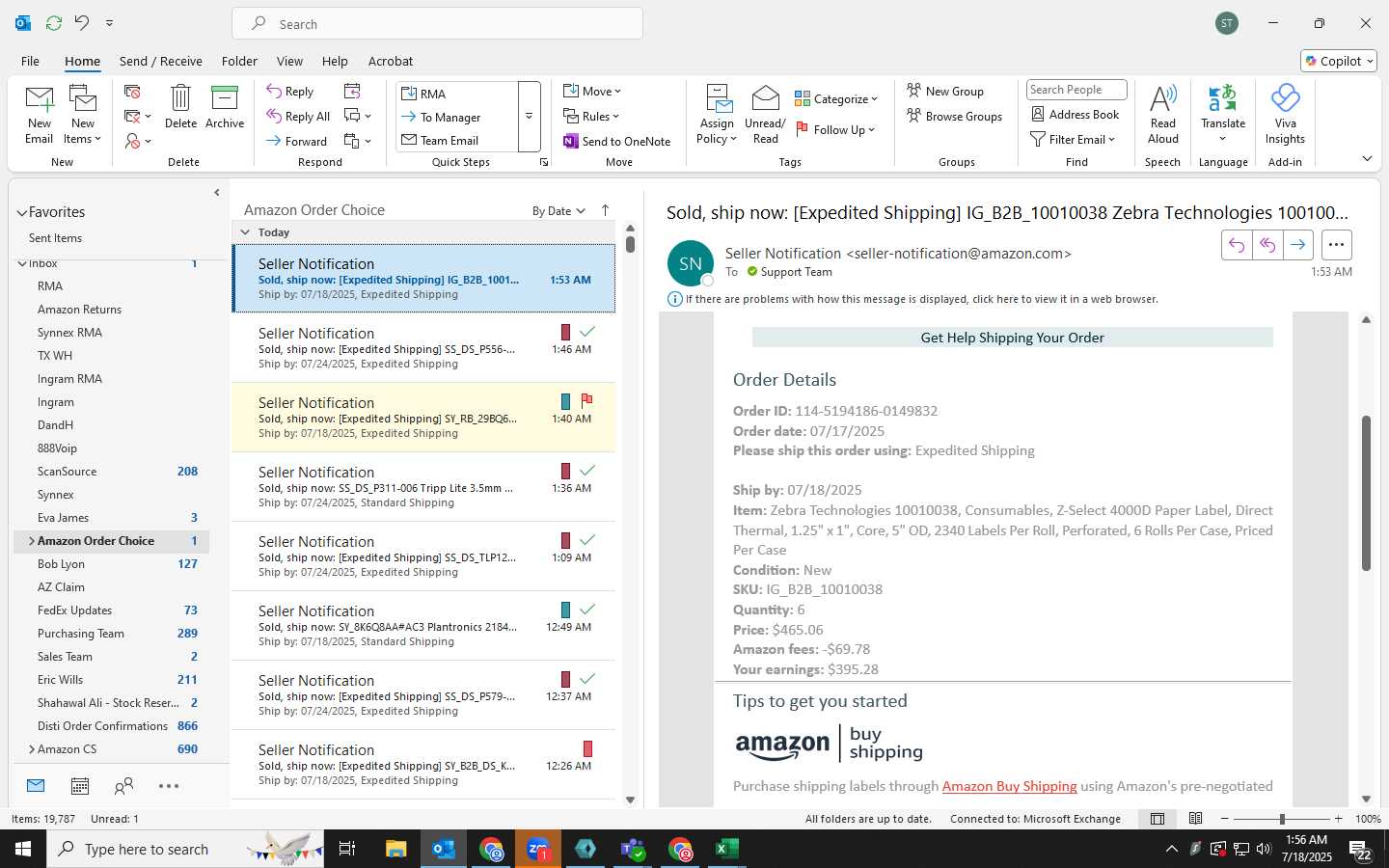Image resolution: width=1389 pixels, height=868 pixels.
Task: Open File Explorer from the taskbar
Action: pyautogui.click(x=396, y=849)
